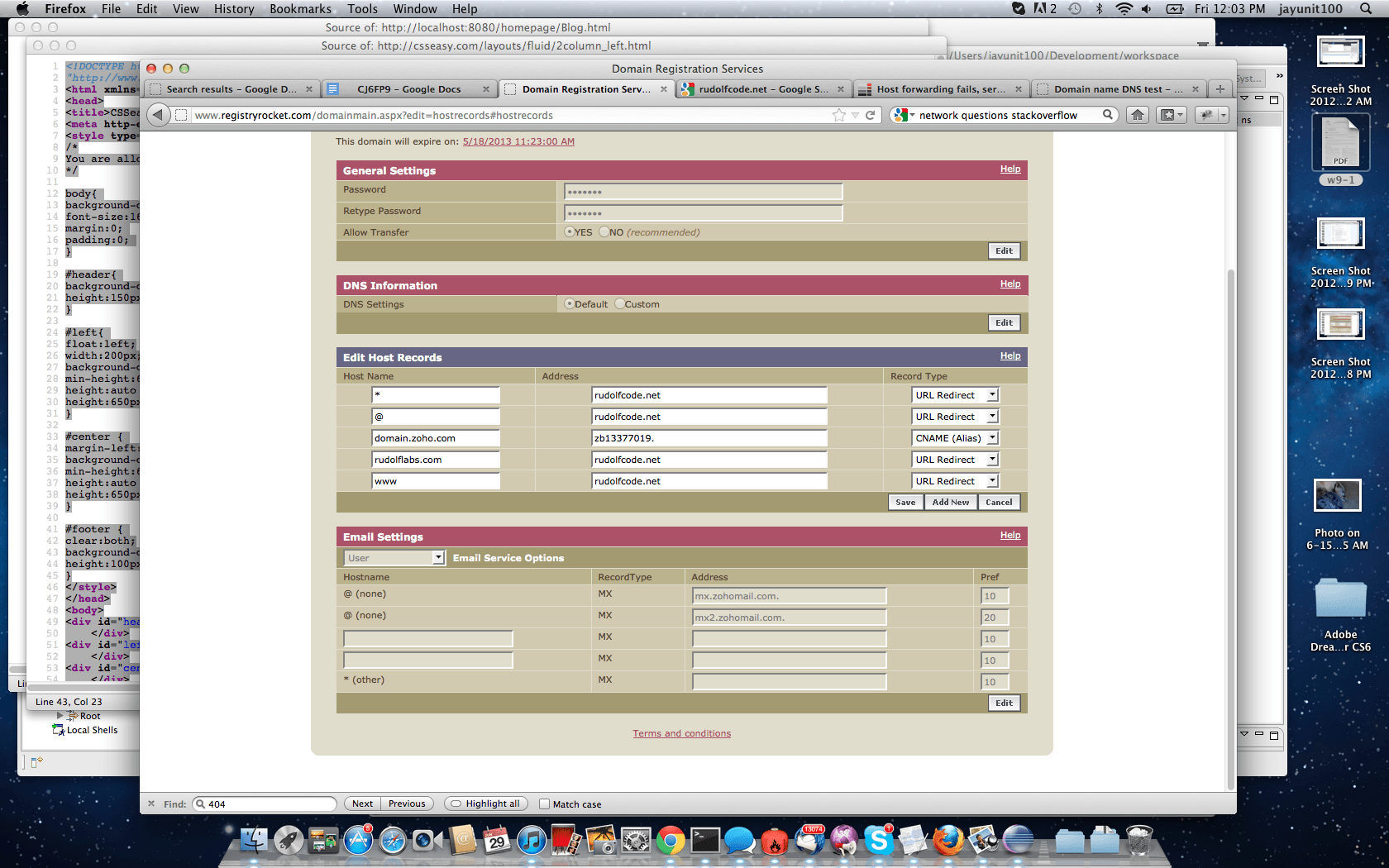Go back with the Firefox back arrow

point(160,115)
